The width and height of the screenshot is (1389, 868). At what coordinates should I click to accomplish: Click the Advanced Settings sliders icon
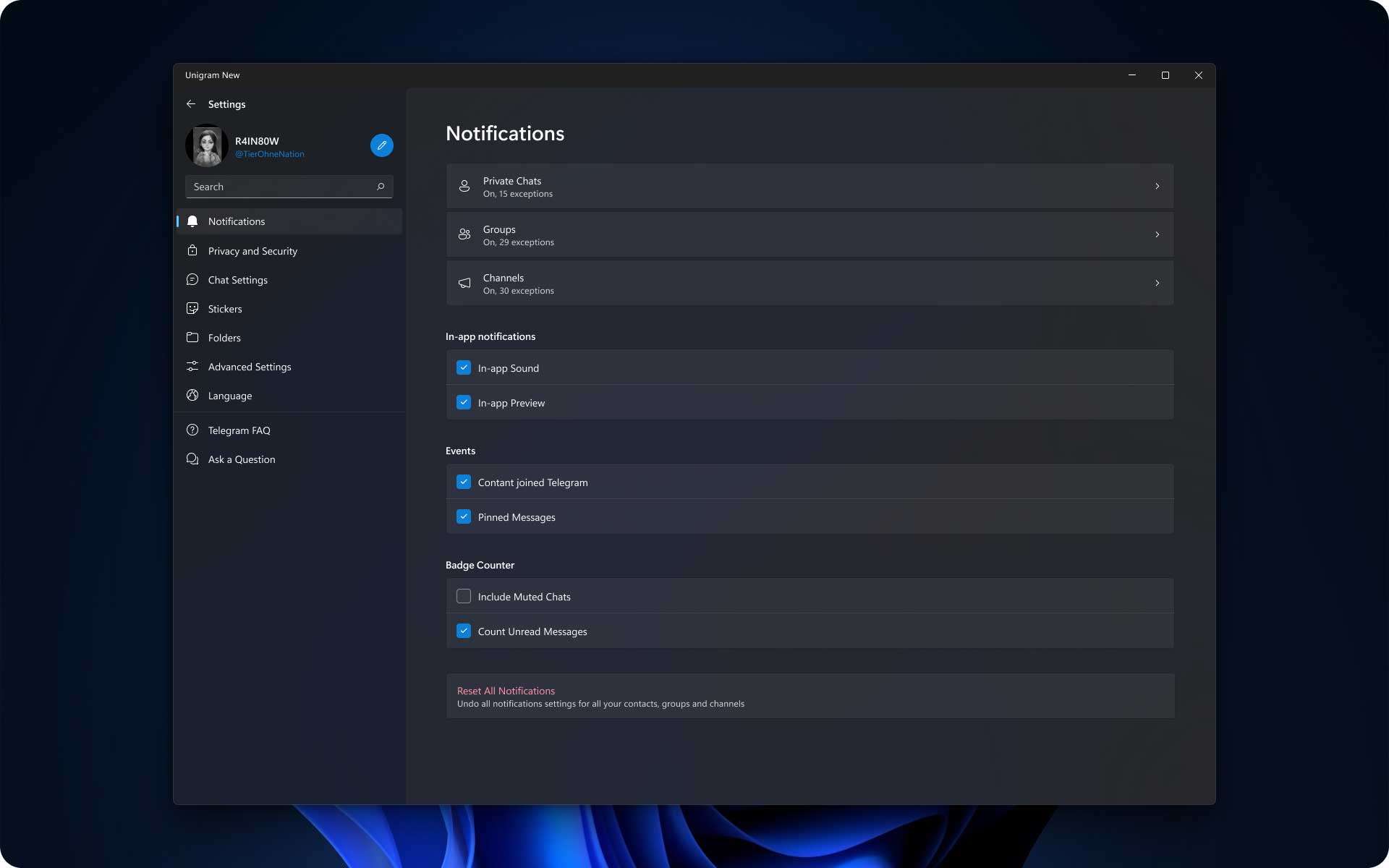(x=192, y=366)
